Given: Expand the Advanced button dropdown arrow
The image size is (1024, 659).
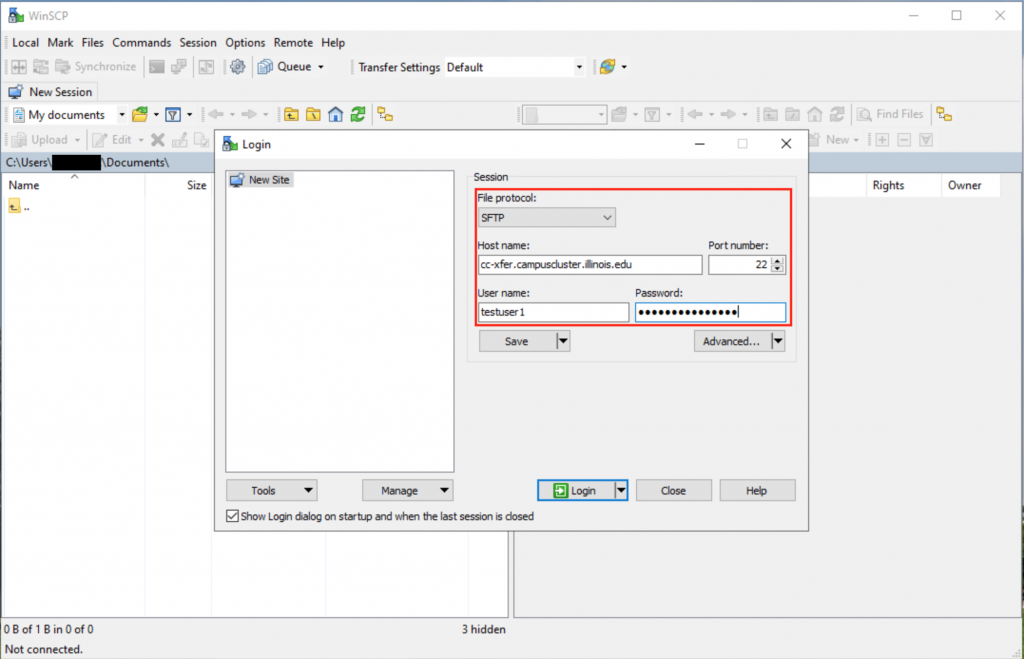Looking at the screenshot, I should pos(778,341).
